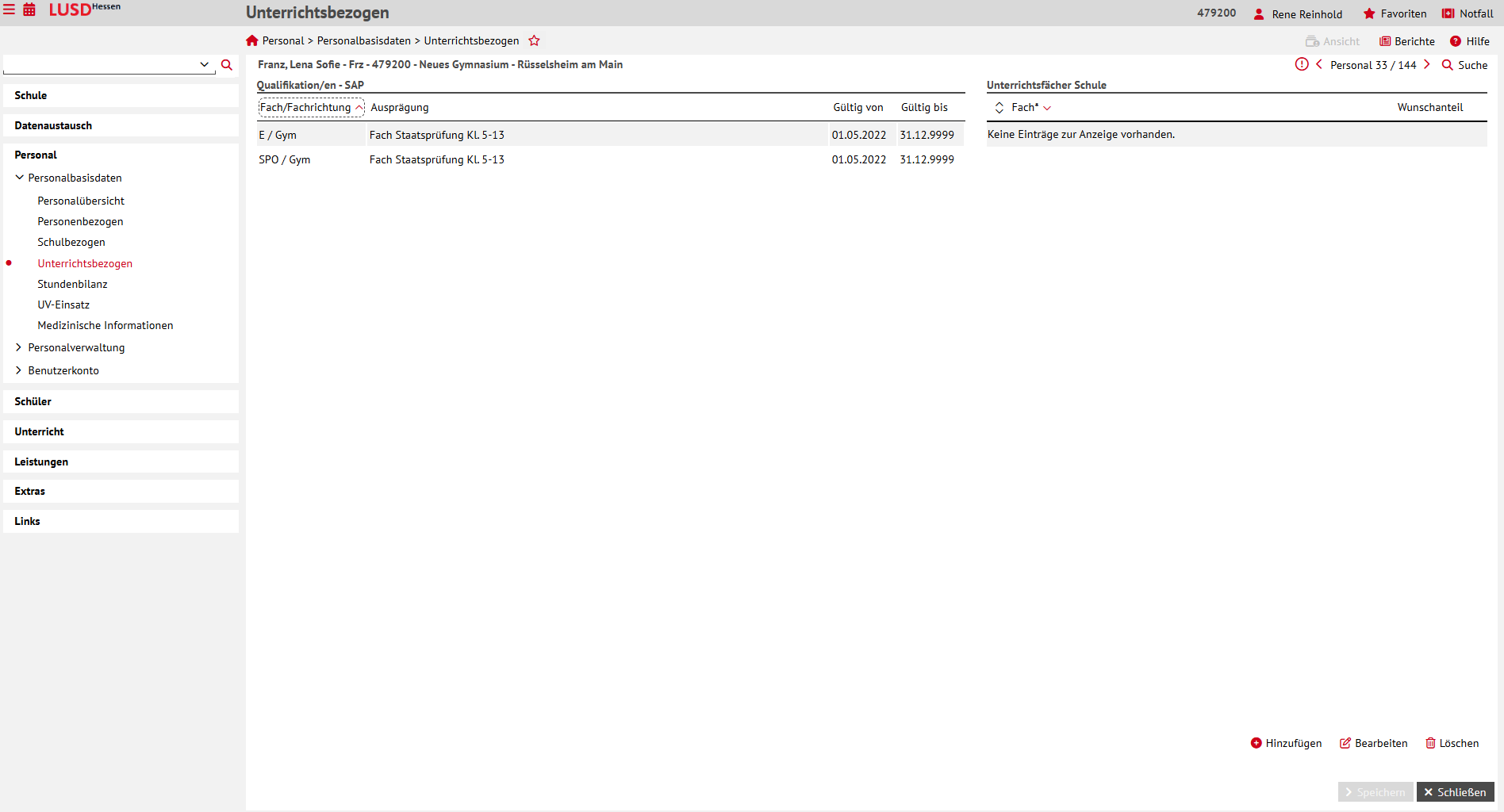Click the sidebar search magnifier icon
Screen dimensions: 1504x812
tap(227, 65)
